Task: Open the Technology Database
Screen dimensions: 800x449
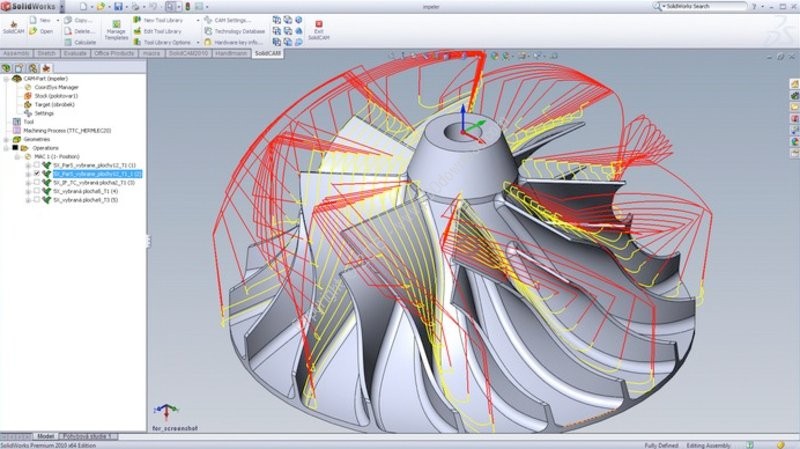Action: (233, 31)
